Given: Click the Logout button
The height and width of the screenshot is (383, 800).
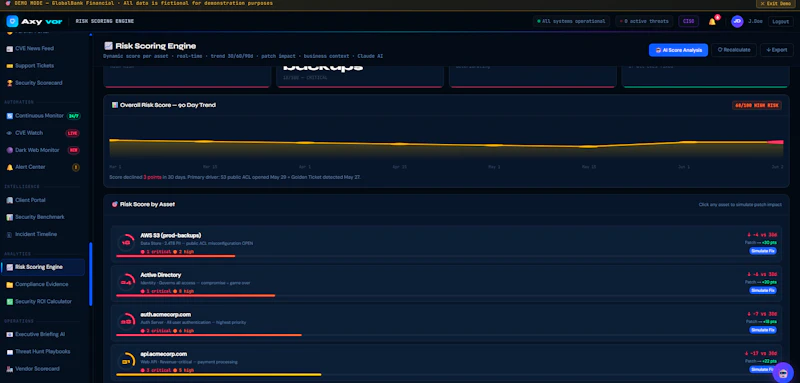Looking at the screenshot, I should (x=781, y=21).
